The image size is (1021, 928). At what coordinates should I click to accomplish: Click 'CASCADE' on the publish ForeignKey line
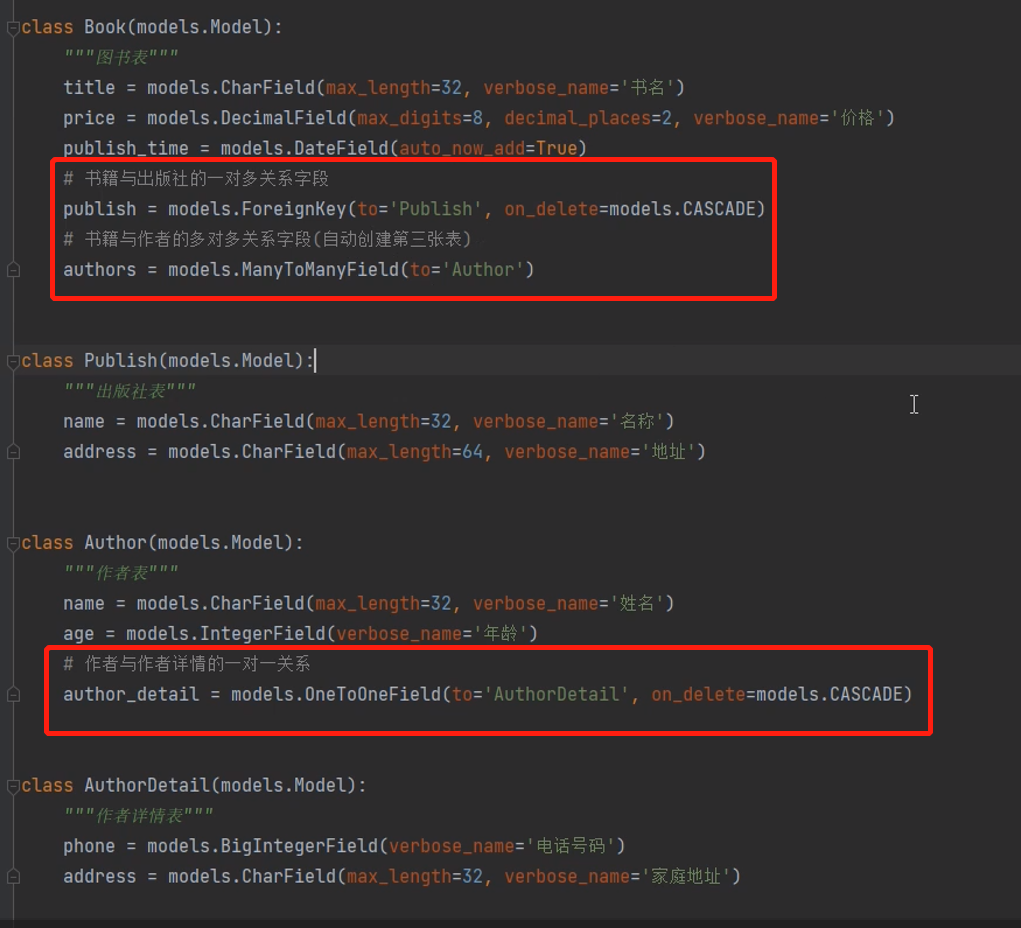coord(719,209)
